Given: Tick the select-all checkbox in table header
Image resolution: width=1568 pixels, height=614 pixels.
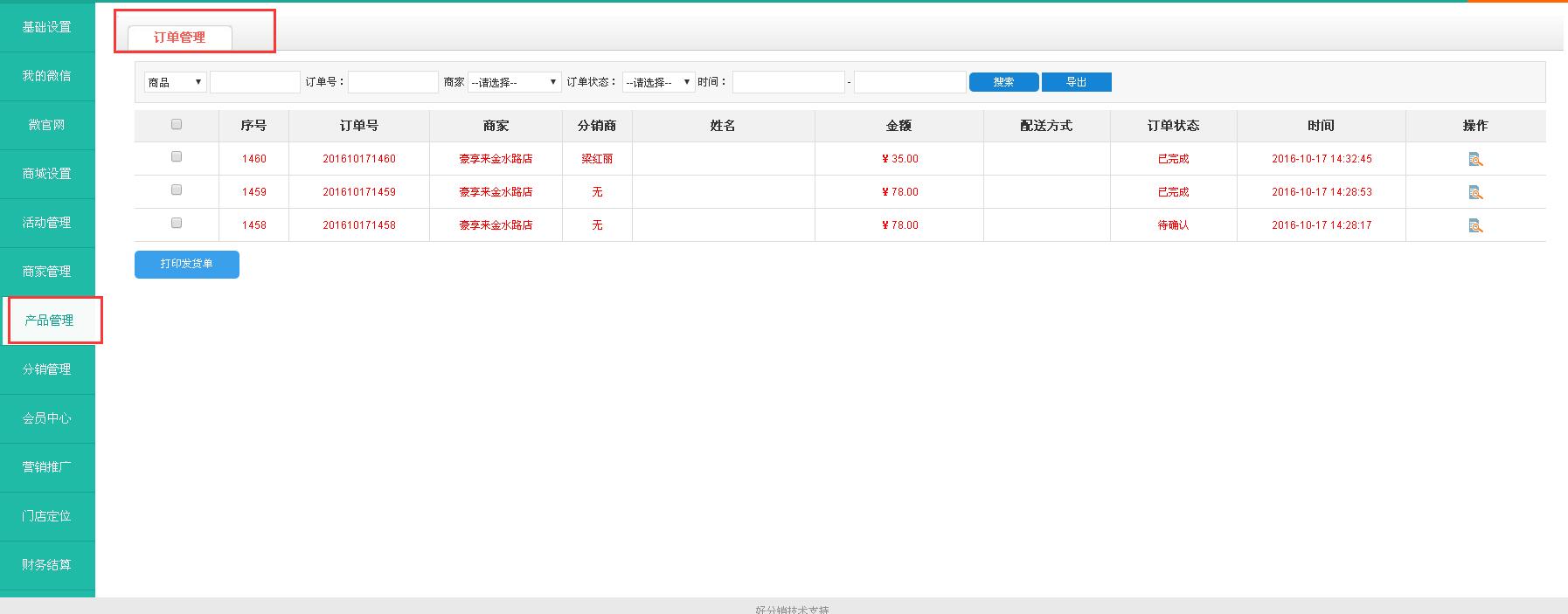Looking at the screenshot, I should click(177, 125).
